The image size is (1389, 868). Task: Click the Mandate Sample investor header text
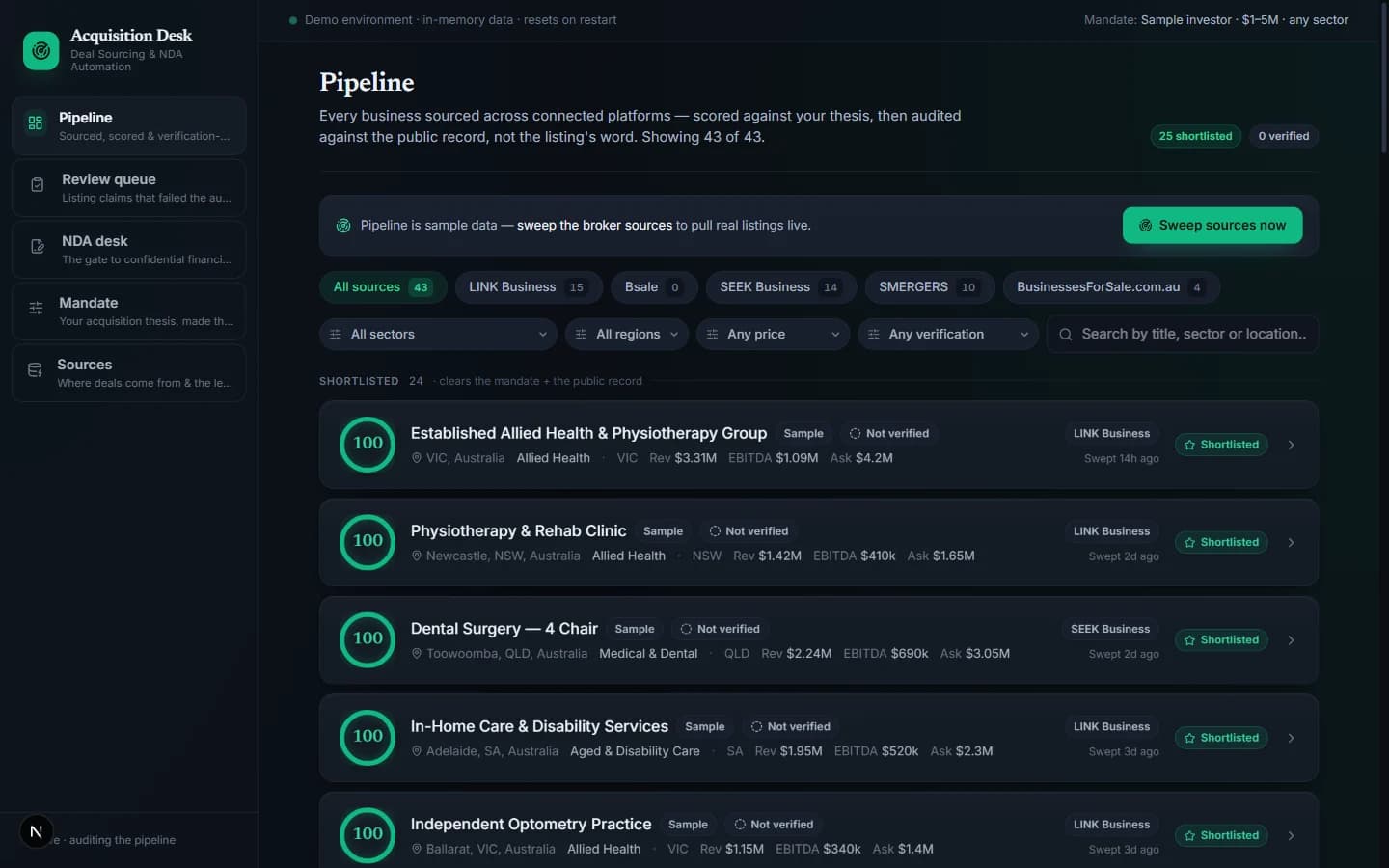coord(1216,20)
